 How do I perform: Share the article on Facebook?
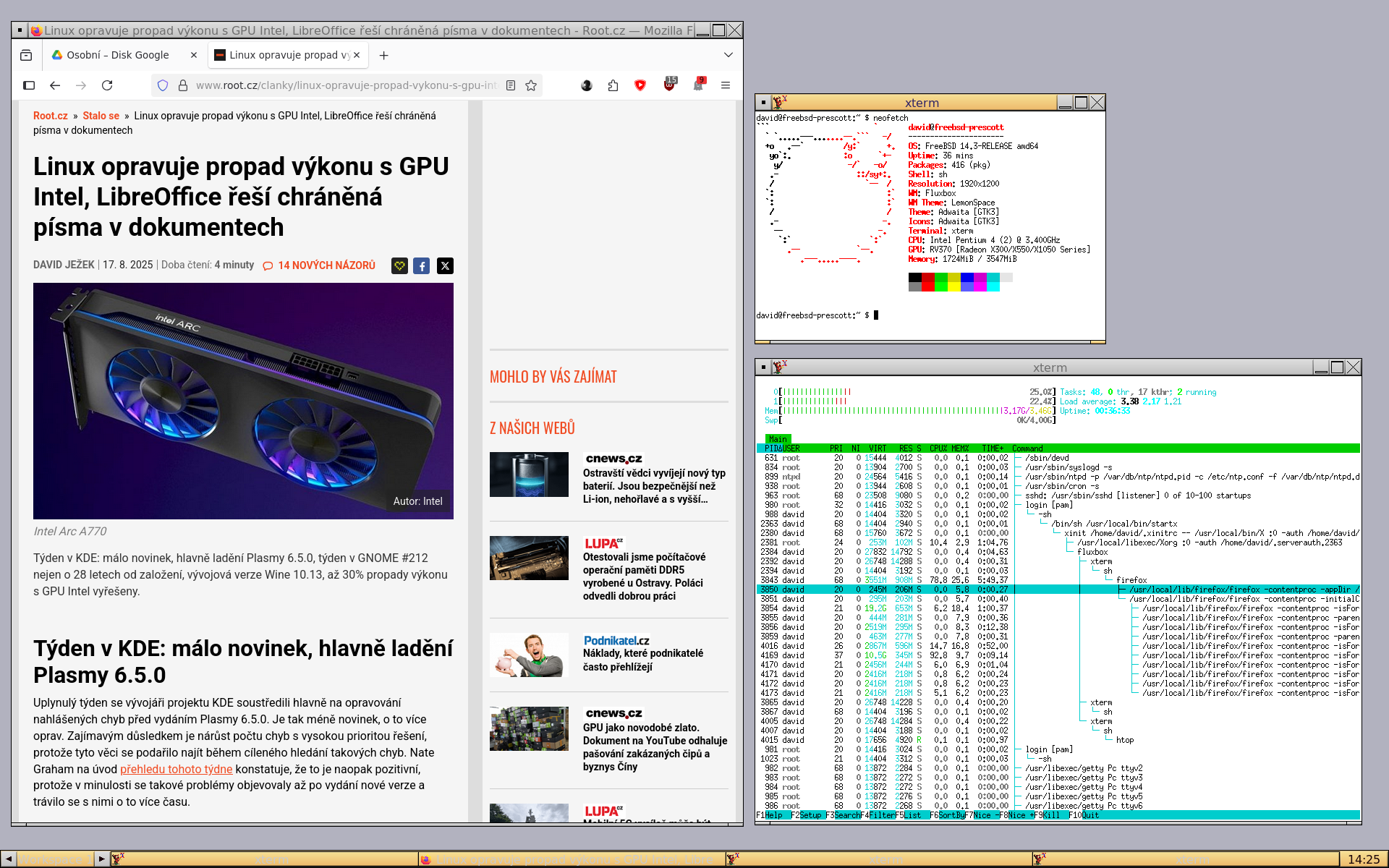pyautogui.click(x=422, y=266)
